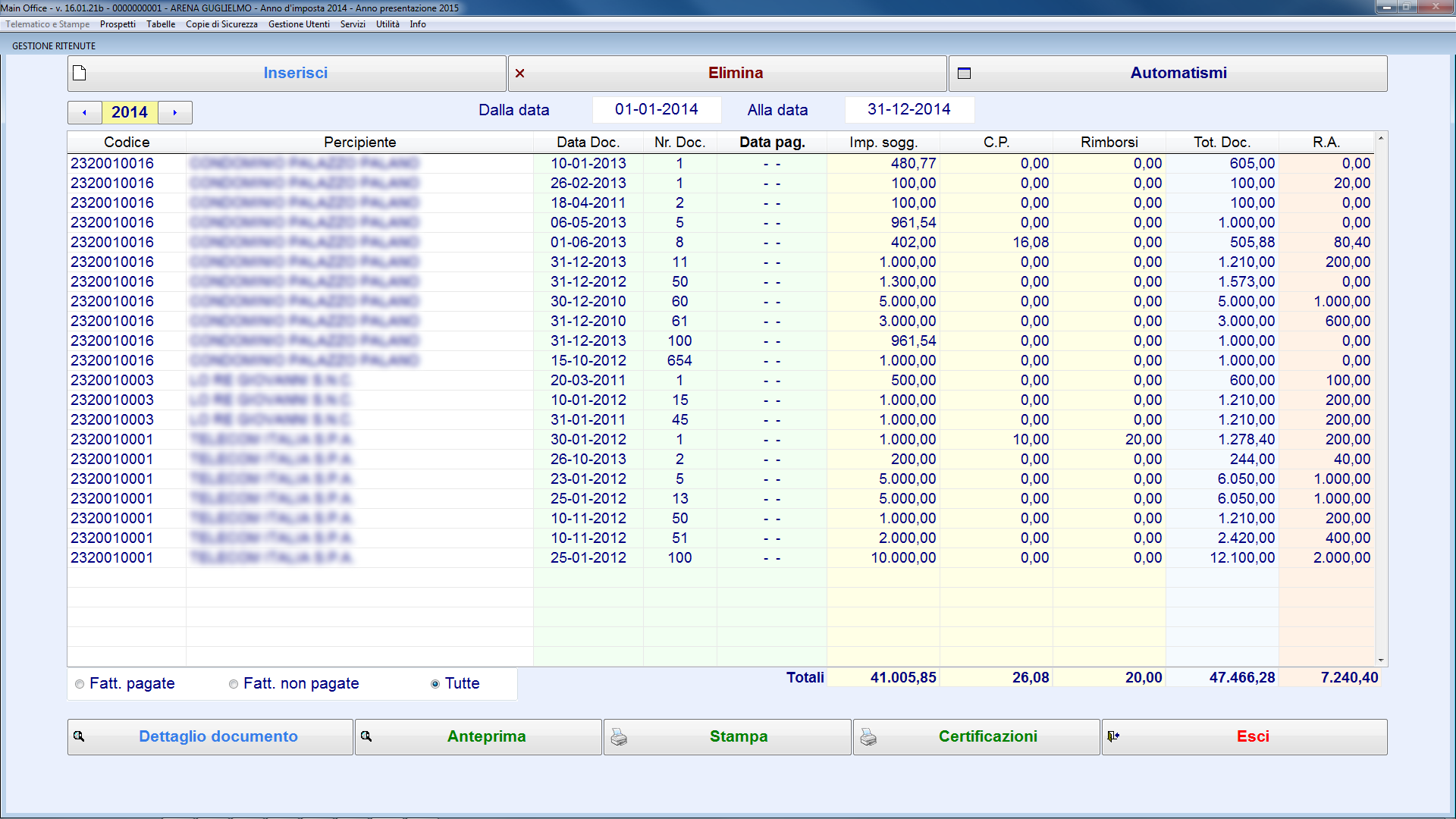This screenshot has width=1456, height=819.
Task: Sort by the Imp. sogg. column header
Action: point(883,143)
